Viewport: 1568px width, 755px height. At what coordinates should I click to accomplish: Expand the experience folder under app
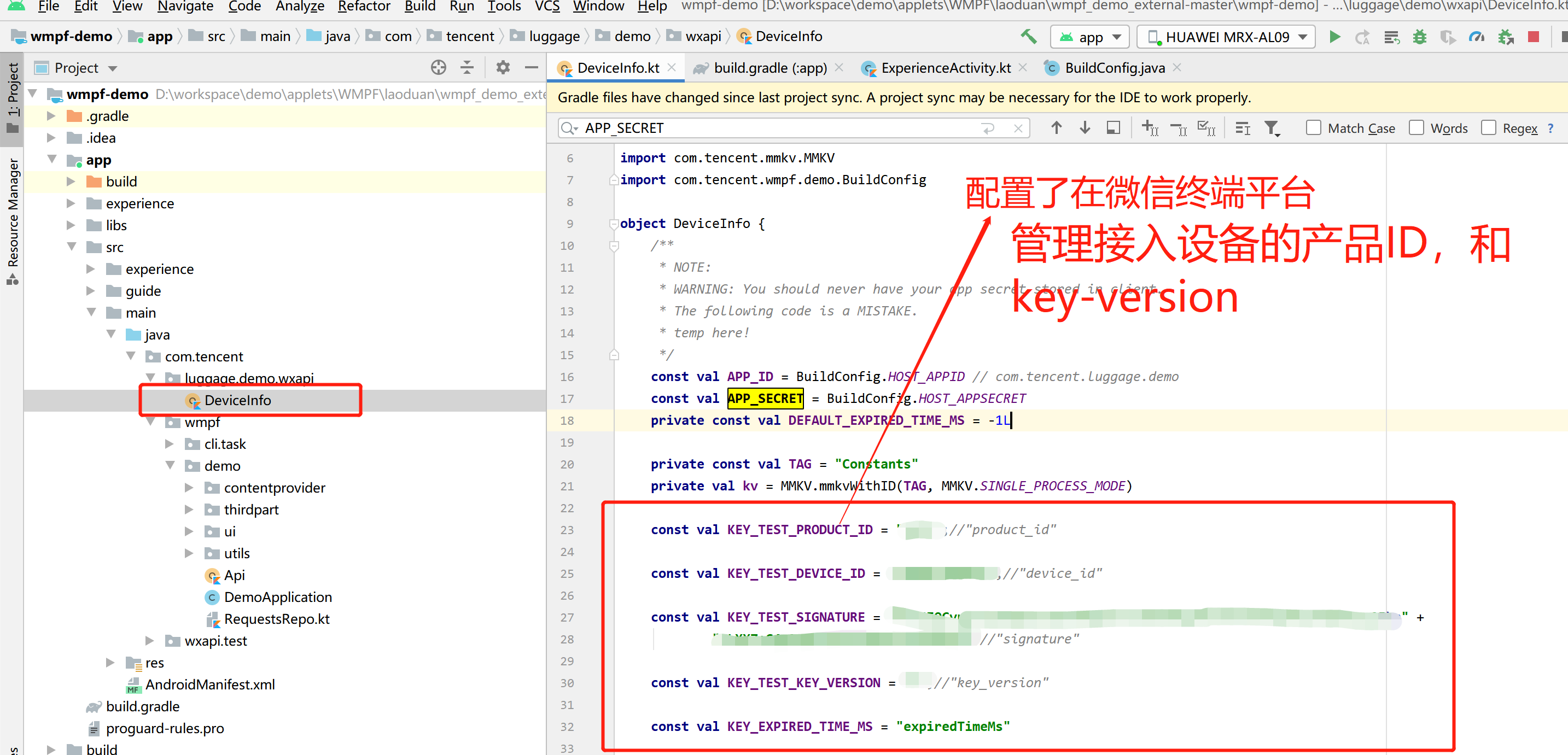coord(71,203)
